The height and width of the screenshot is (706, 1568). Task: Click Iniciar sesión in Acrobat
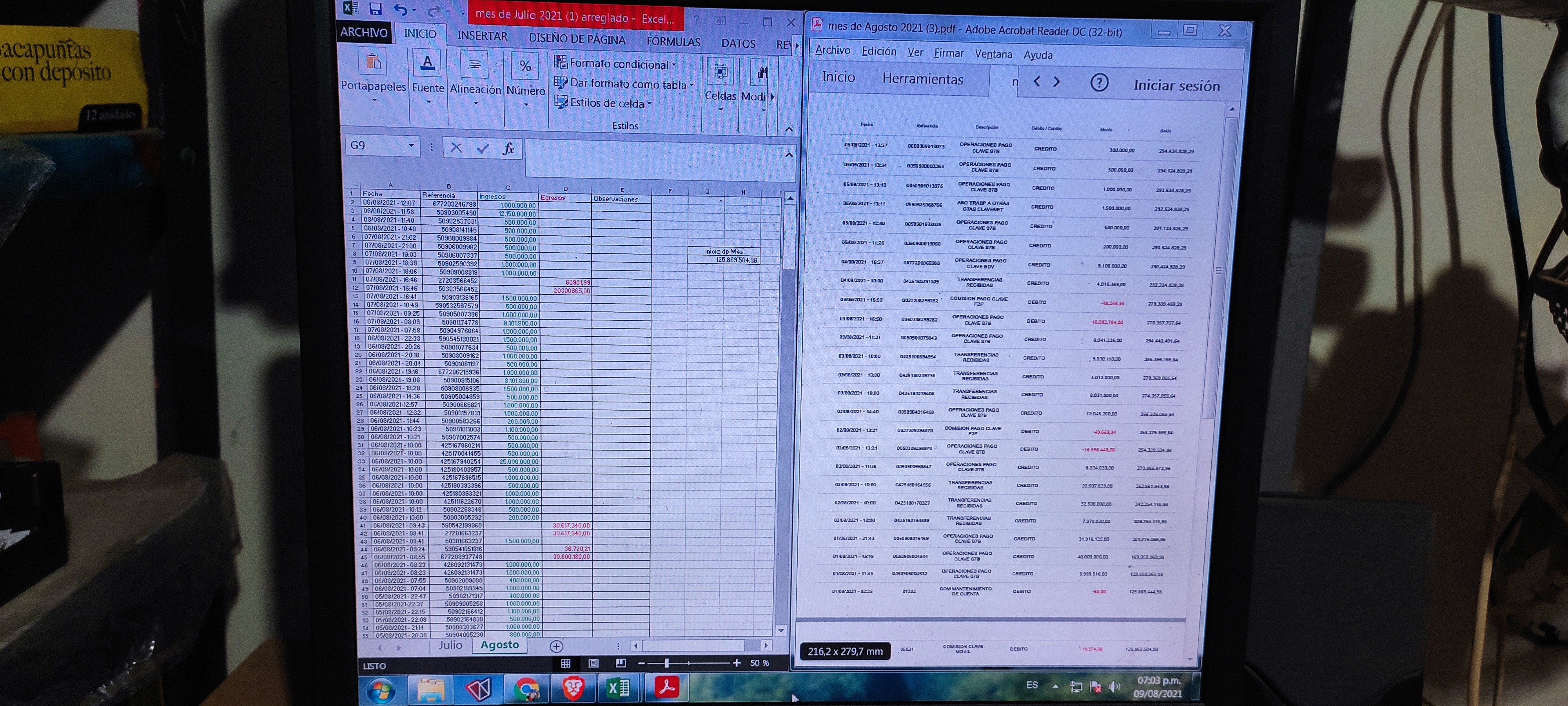point(1176,85)
